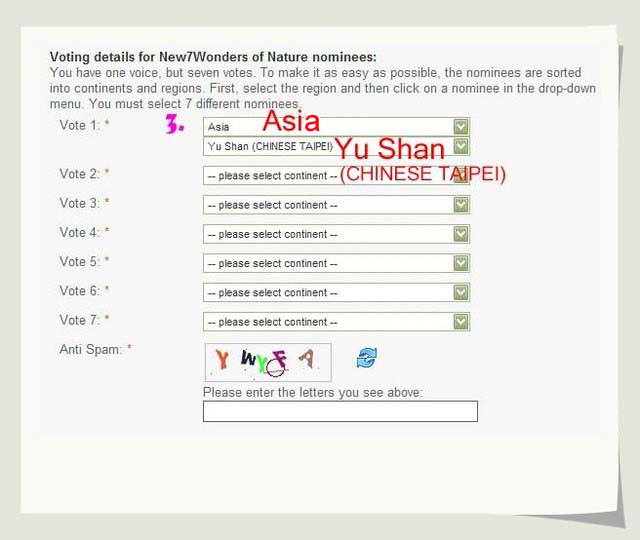Open Vote 2 continent dropdown
This screenshot has width=640, height=540.
coord(336,176)
